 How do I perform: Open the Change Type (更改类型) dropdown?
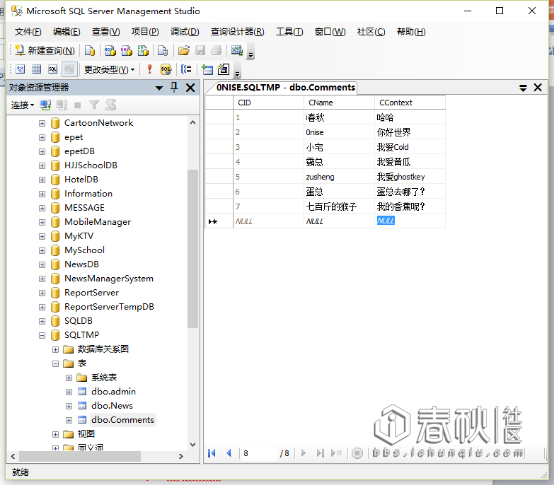(x=109, y=70)
